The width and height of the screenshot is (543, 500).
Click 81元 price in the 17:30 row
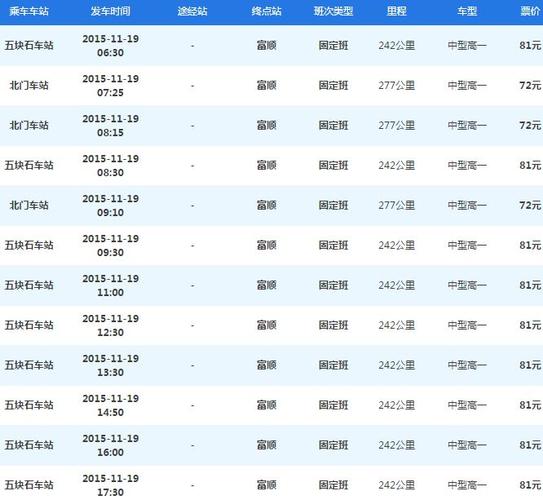pyautogui.click(x=530, y=485)
